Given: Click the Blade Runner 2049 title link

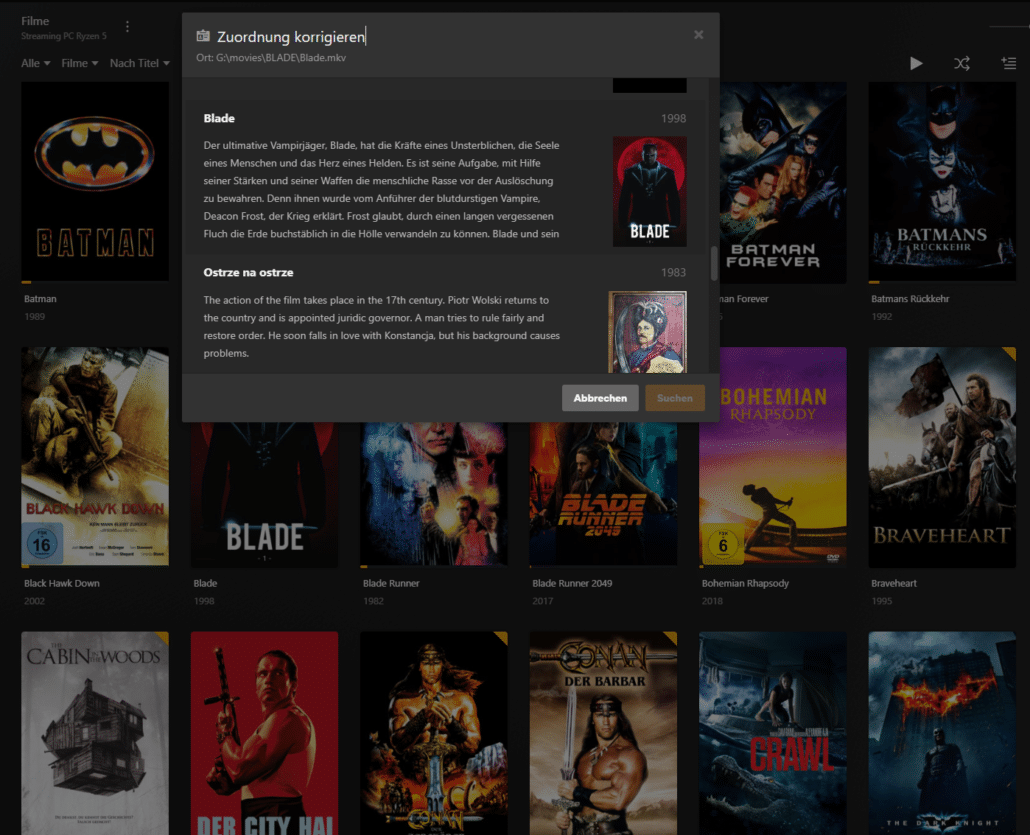Looking at the screenshot, I should click(572, 583).
